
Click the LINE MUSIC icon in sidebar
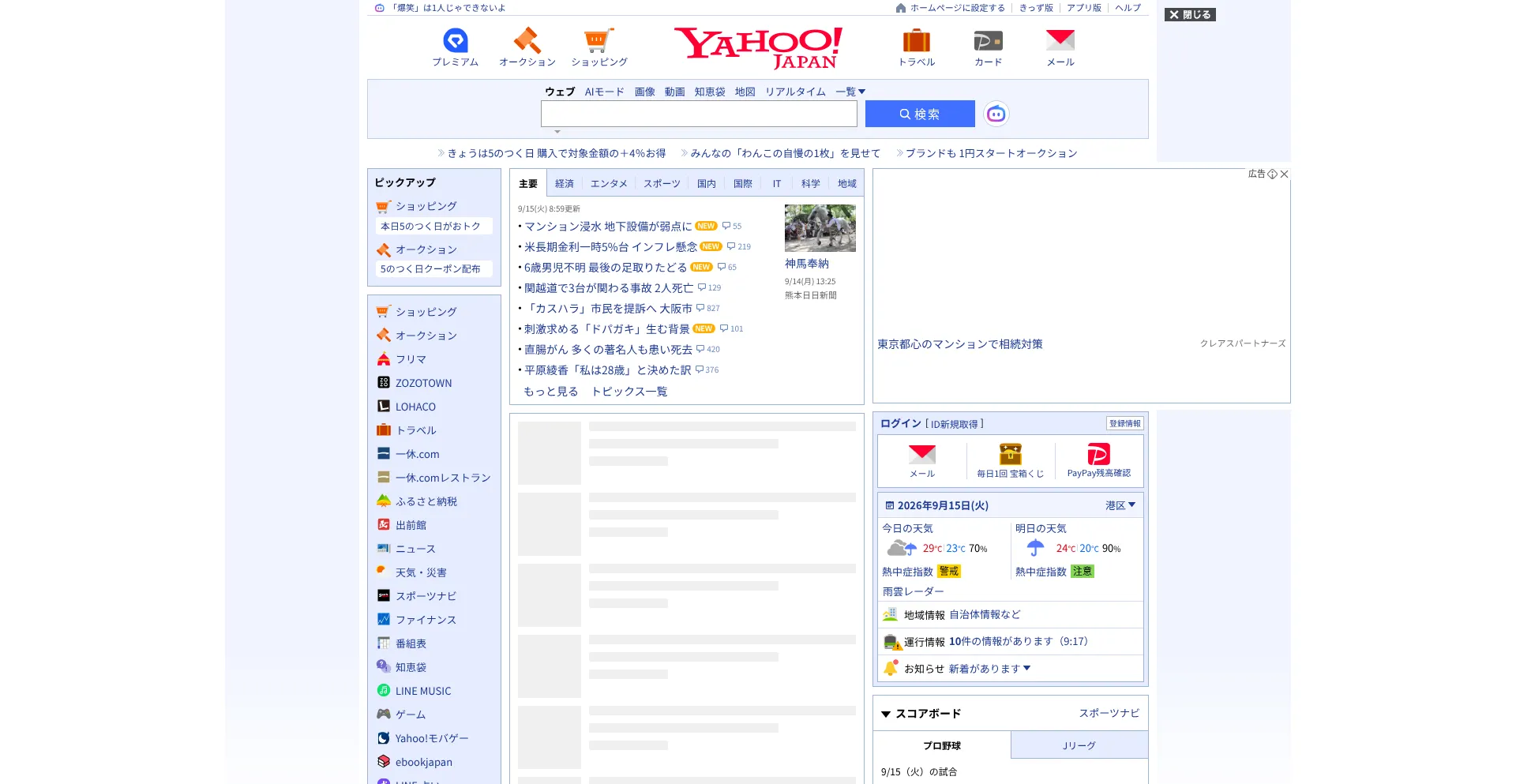384,691
